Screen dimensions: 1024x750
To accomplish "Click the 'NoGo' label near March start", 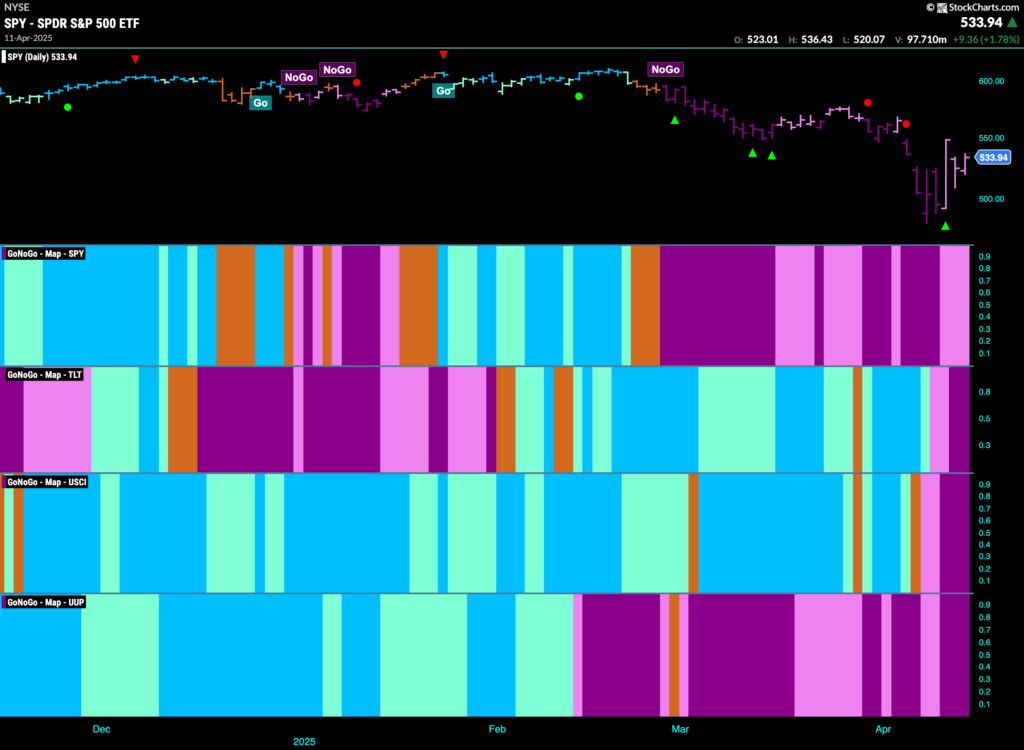I will 665,69.
